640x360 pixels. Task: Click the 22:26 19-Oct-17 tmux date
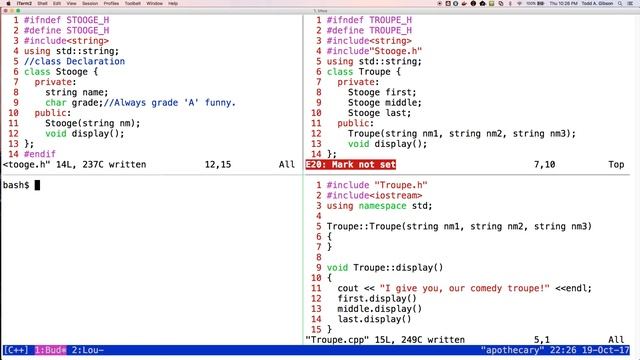(x=589, y=350)
